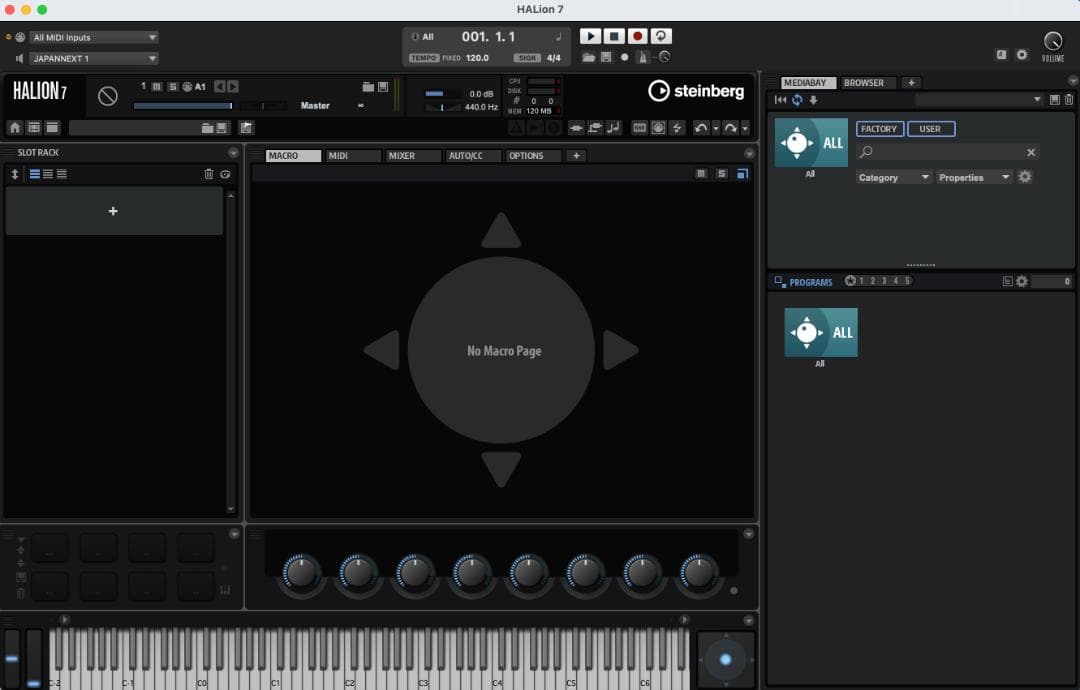This screenshot has height=690, width=1080.
Task: Toggle the metronome icon
Action: [x=643, y=57]
